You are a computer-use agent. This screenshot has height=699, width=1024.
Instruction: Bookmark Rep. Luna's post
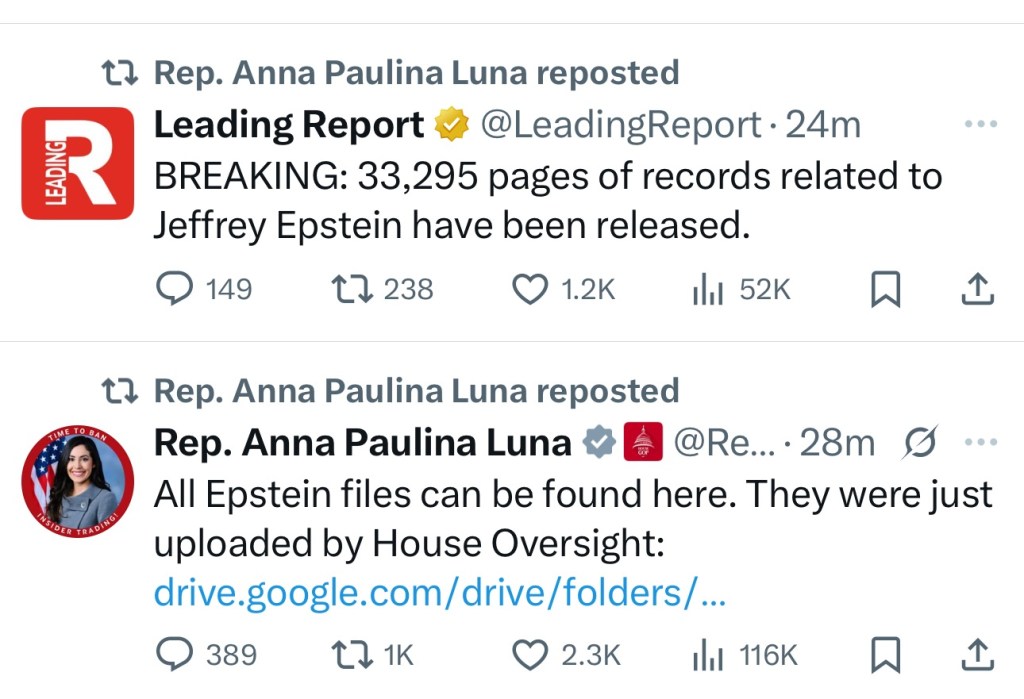tap(884, 655)
